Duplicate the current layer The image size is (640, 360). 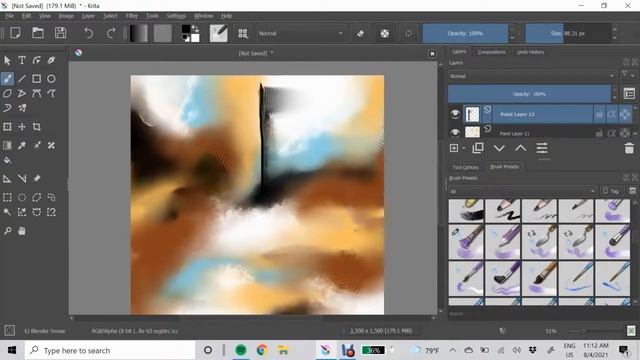point(478,148)
